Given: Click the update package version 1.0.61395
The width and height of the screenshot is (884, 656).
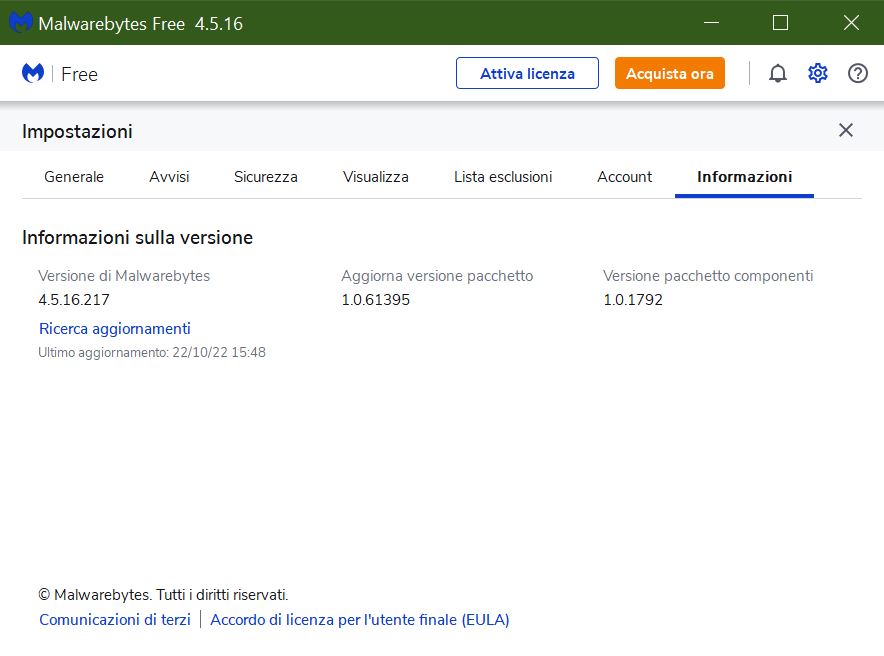Looking at the screenshot, I should click(375, 300).
